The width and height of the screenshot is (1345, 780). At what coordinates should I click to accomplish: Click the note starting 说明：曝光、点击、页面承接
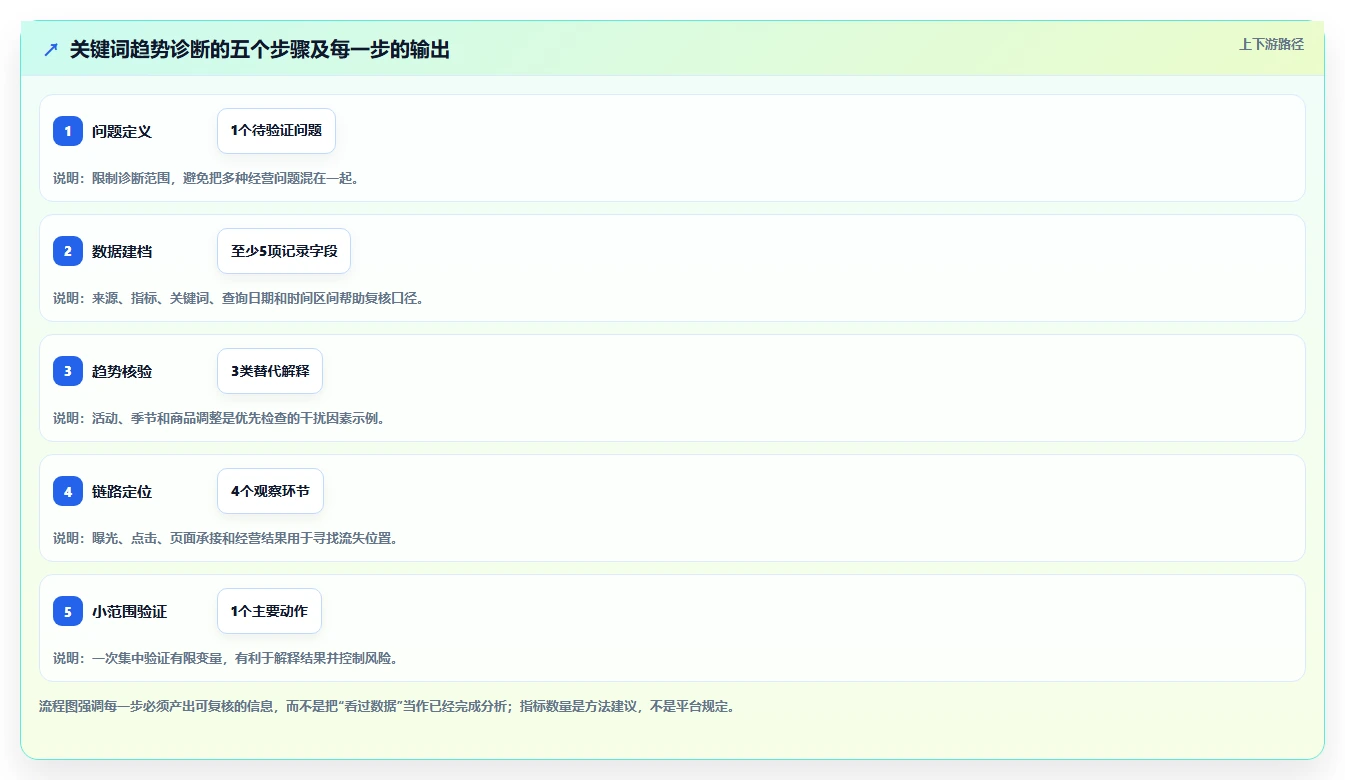pos(225,538)
